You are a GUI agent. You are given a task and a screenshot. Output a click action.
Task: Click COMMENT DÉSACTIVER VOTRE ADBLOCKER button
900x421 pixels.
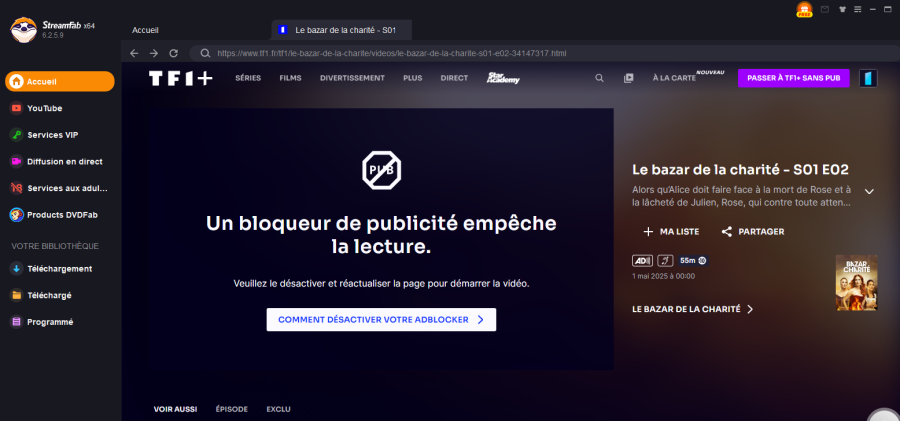pyautogui.click(x=381, y=320)
